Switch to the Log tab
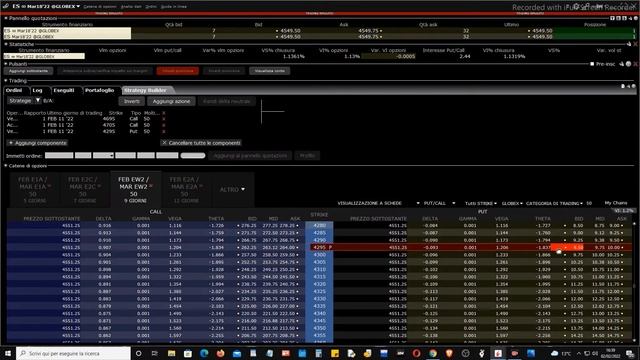The height and width of the screenshot is (360, 640). click(x=38, y=90)
